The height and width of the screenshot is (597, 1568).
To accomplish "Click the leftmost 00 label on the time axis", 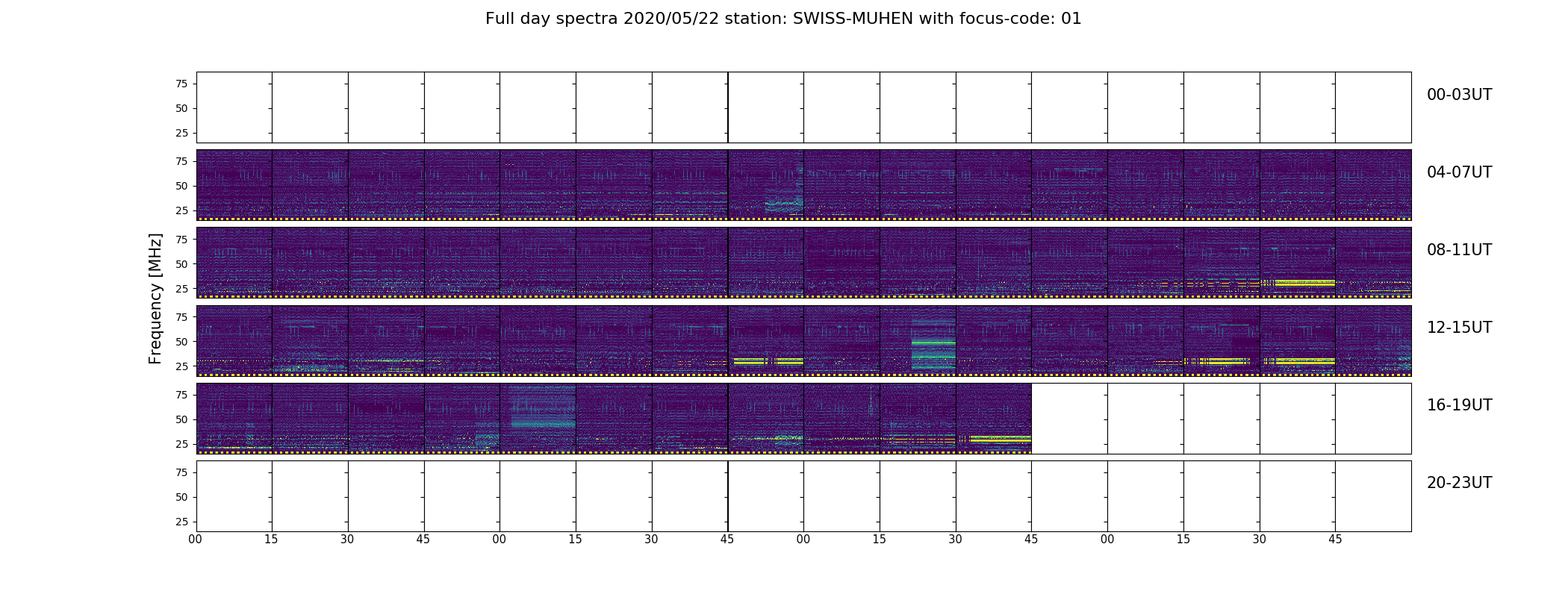I will tap(196, 540).
